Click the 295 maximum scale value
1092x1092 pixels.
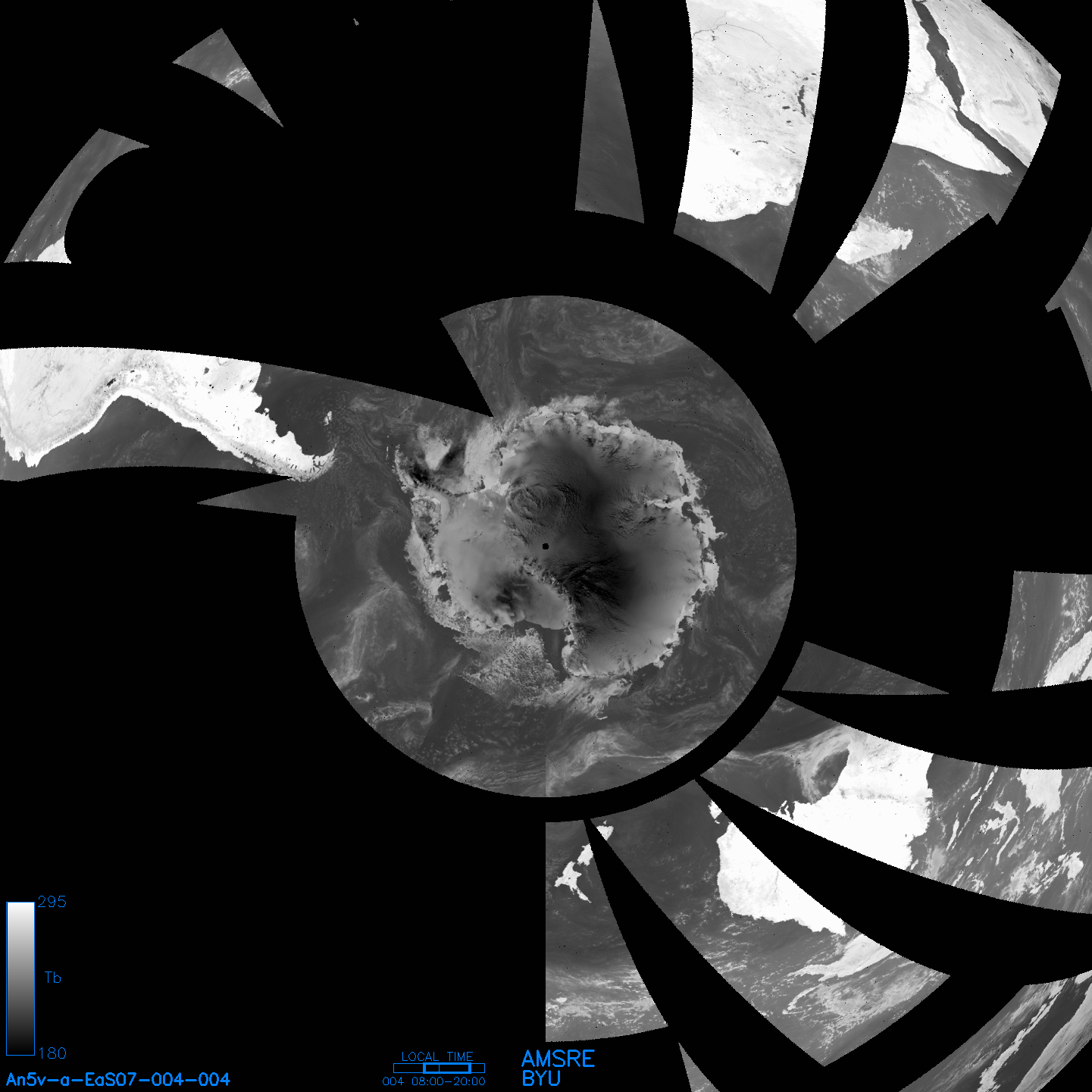coord(52,902)
